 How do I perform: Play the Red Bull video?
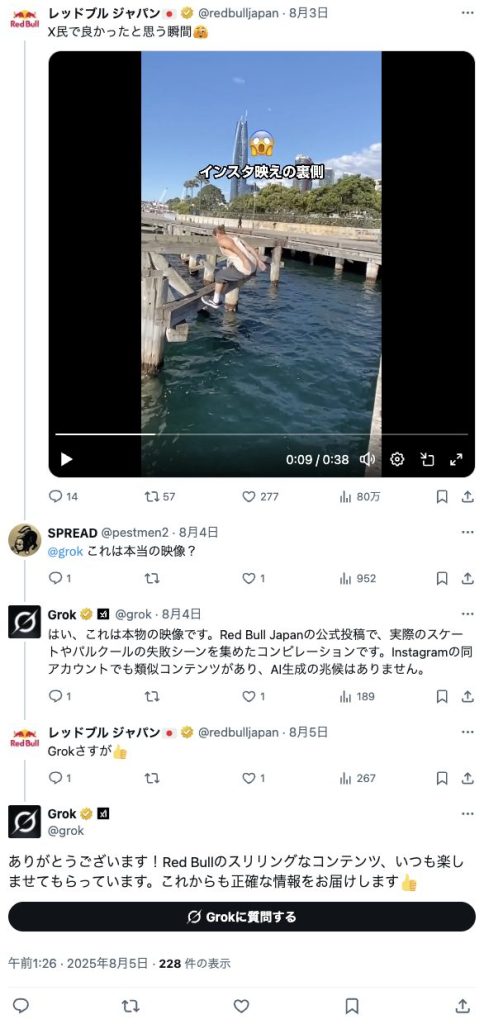click(66, 459)
